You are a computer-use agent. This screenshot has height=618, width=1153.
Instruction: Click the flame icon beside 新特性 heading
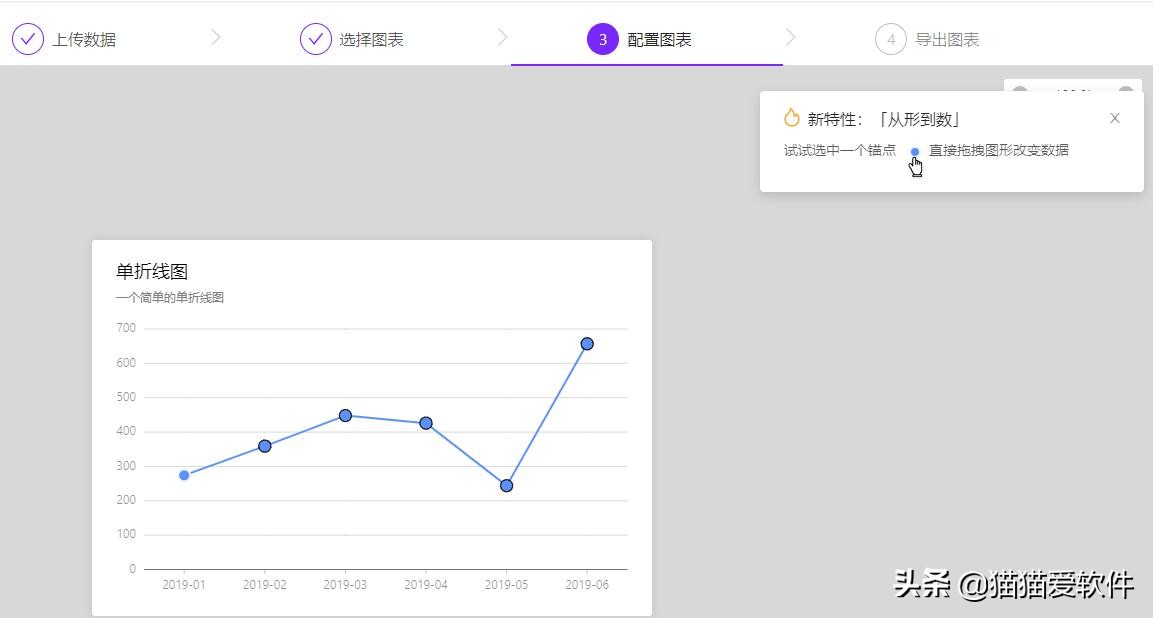[790, 117]
